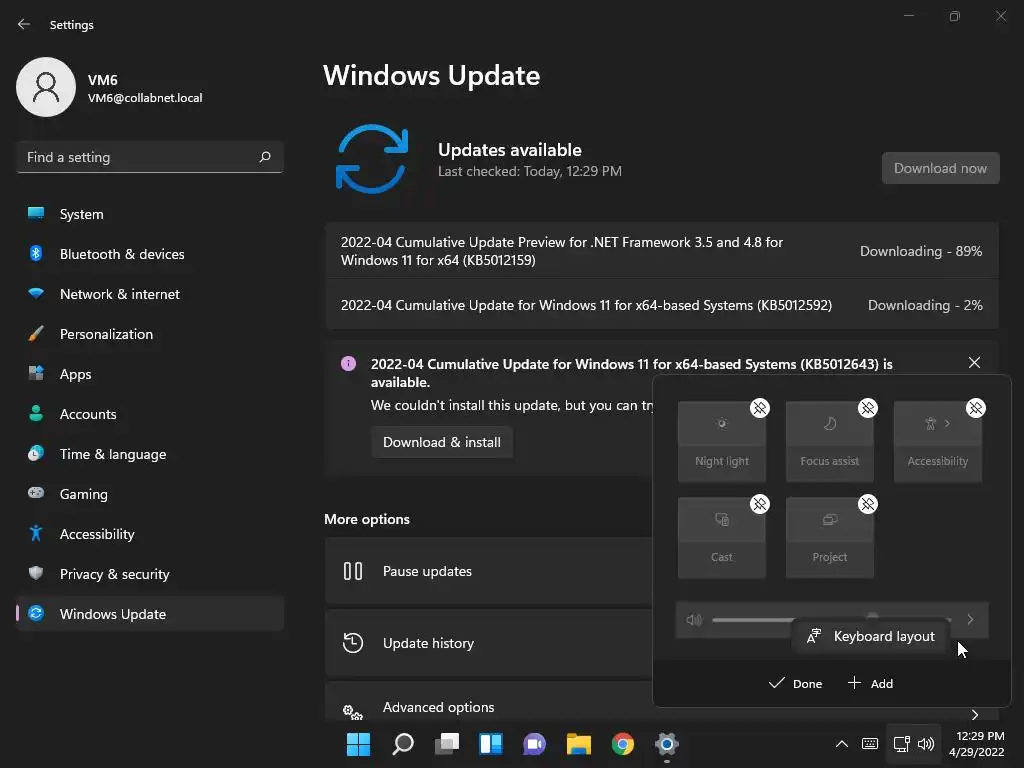Open Widgets from the taskbar
Screen dimensions: 1024x768
[x=491, y=744]
